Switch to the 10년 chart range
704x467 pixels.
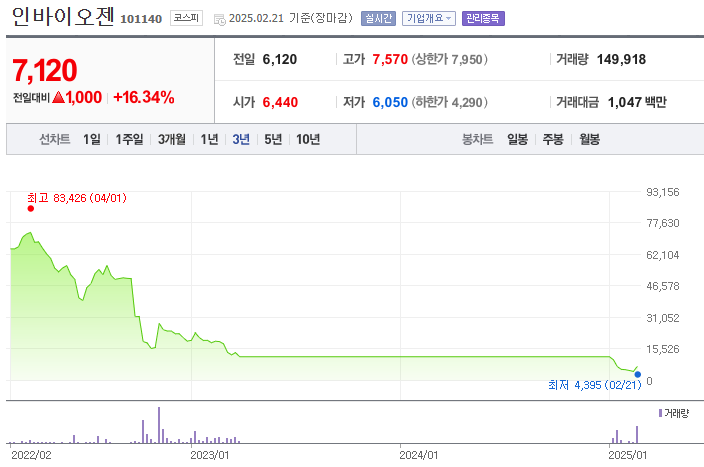point(308,139)
